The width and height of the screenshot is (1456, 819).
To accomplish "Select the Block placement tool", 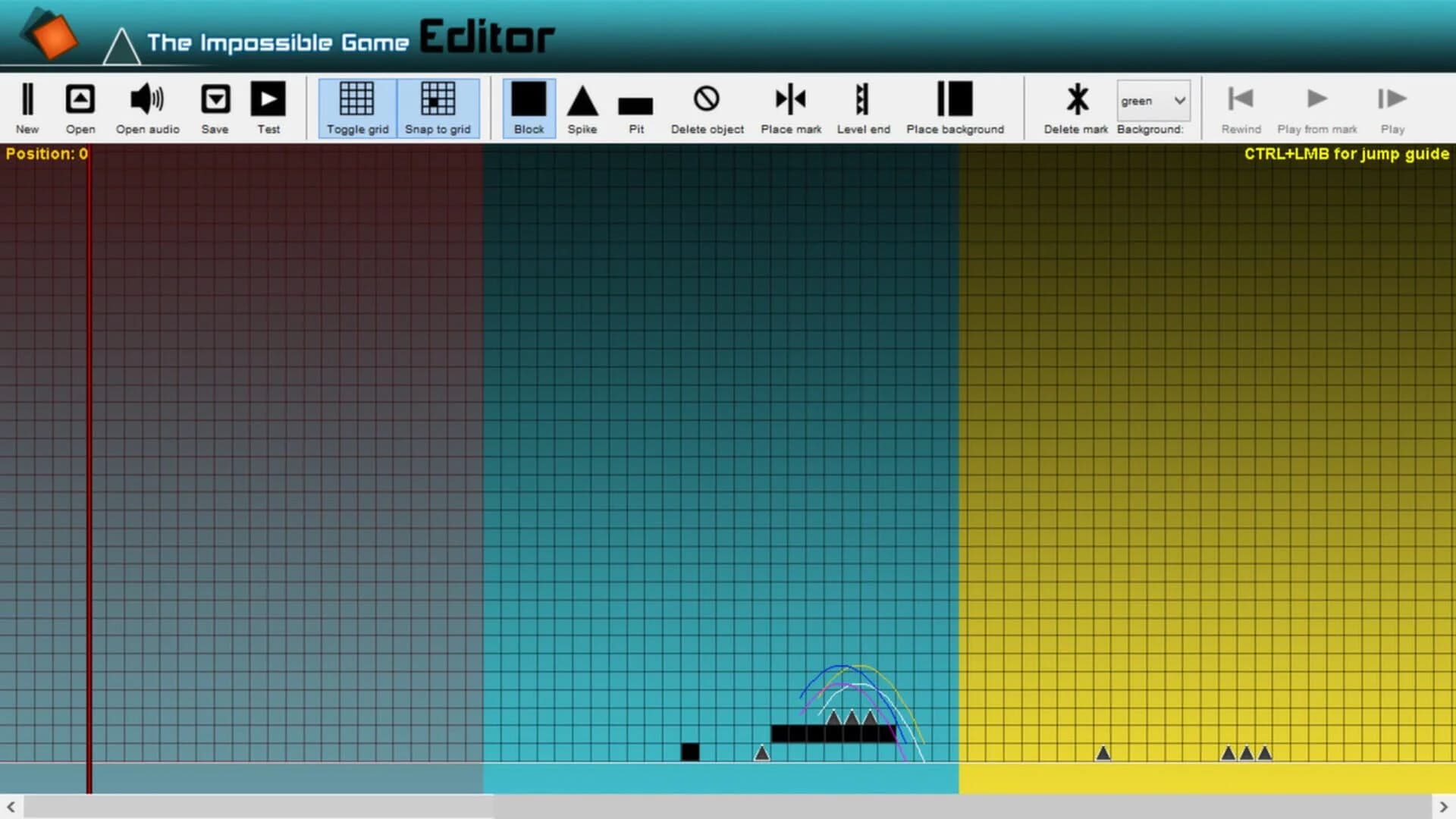I will click(528, 106).
